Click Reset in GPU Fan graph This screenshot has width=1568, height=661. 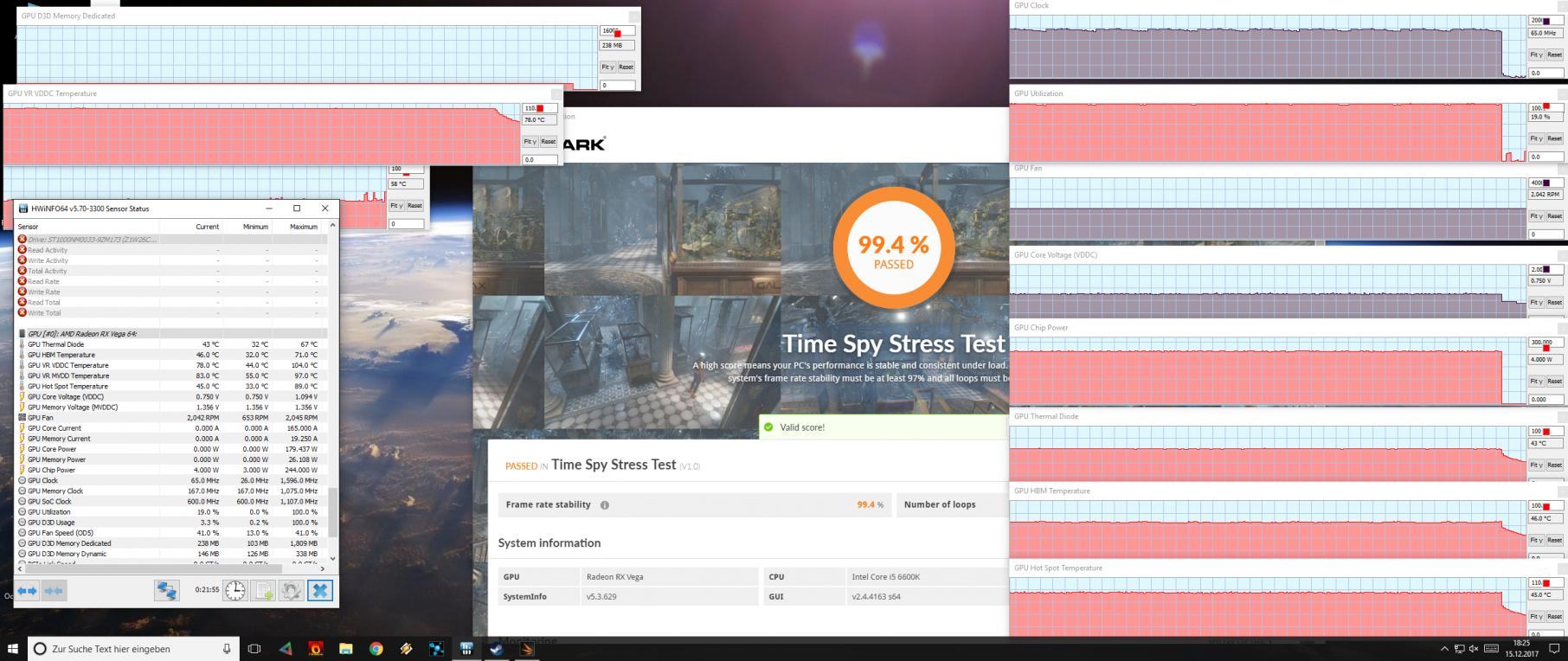click(x=1554, y=216)
